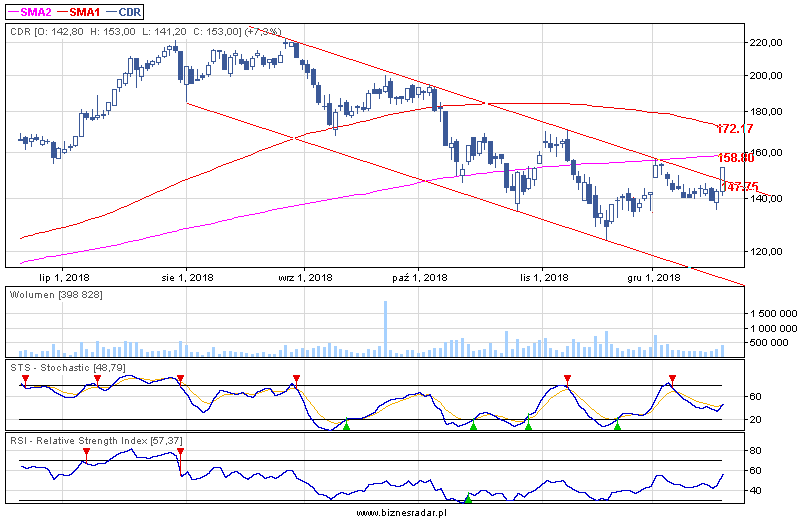This screenshot has width=800, height=520.
Task: Click the leftmost red triangle in RSI panel
Action: [x=87, y=452]
